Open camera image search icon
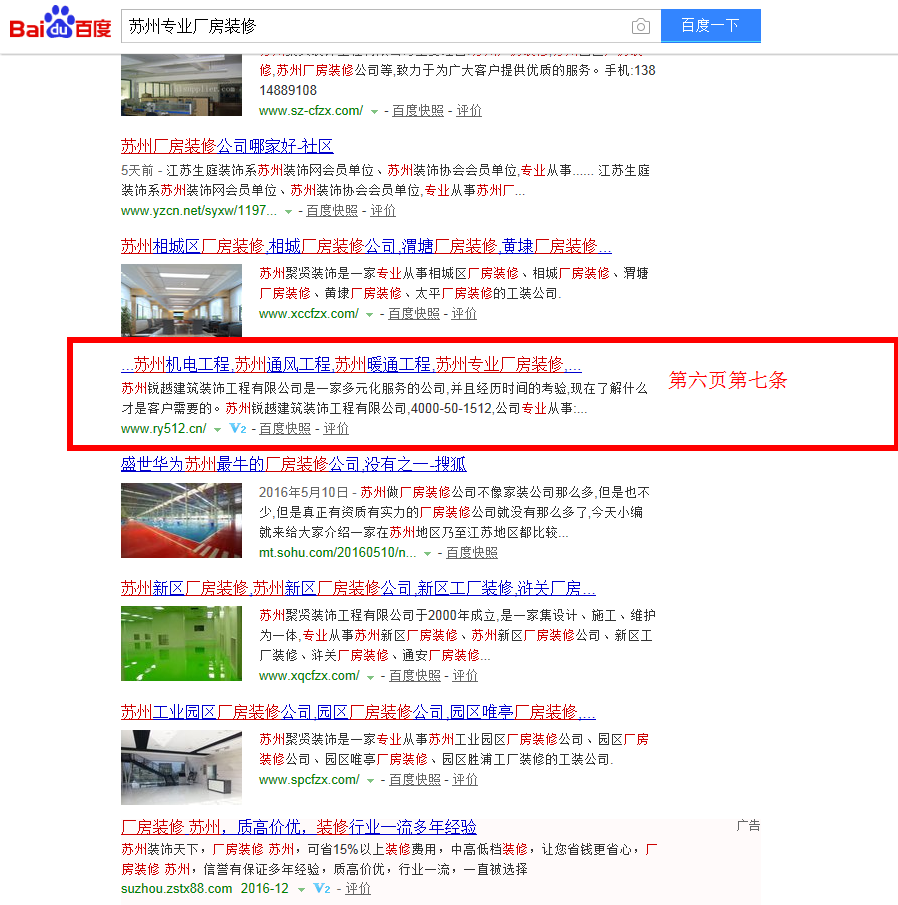Image resolution: width=898 pixels, height=905 pixels. tap(641, 26)
